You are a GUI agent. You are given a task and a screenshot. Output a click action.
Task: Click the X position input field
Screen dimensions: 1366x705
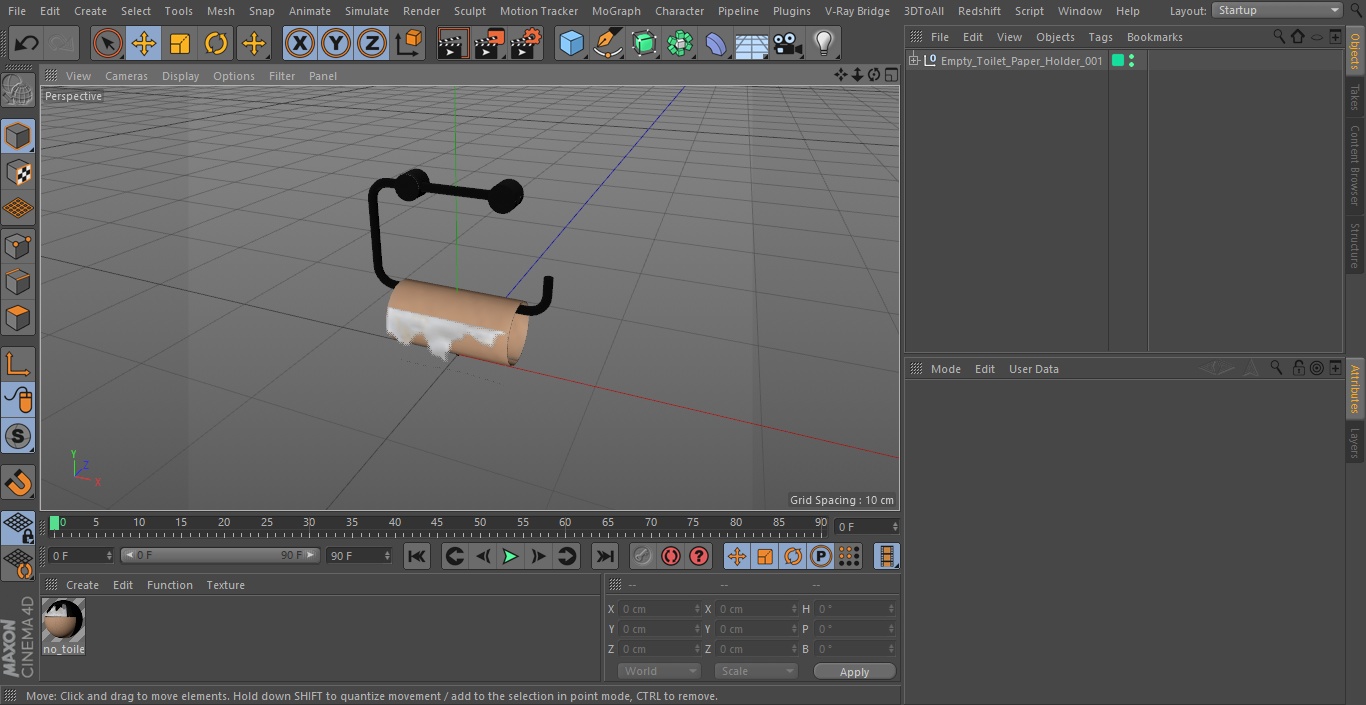(660, 609)
